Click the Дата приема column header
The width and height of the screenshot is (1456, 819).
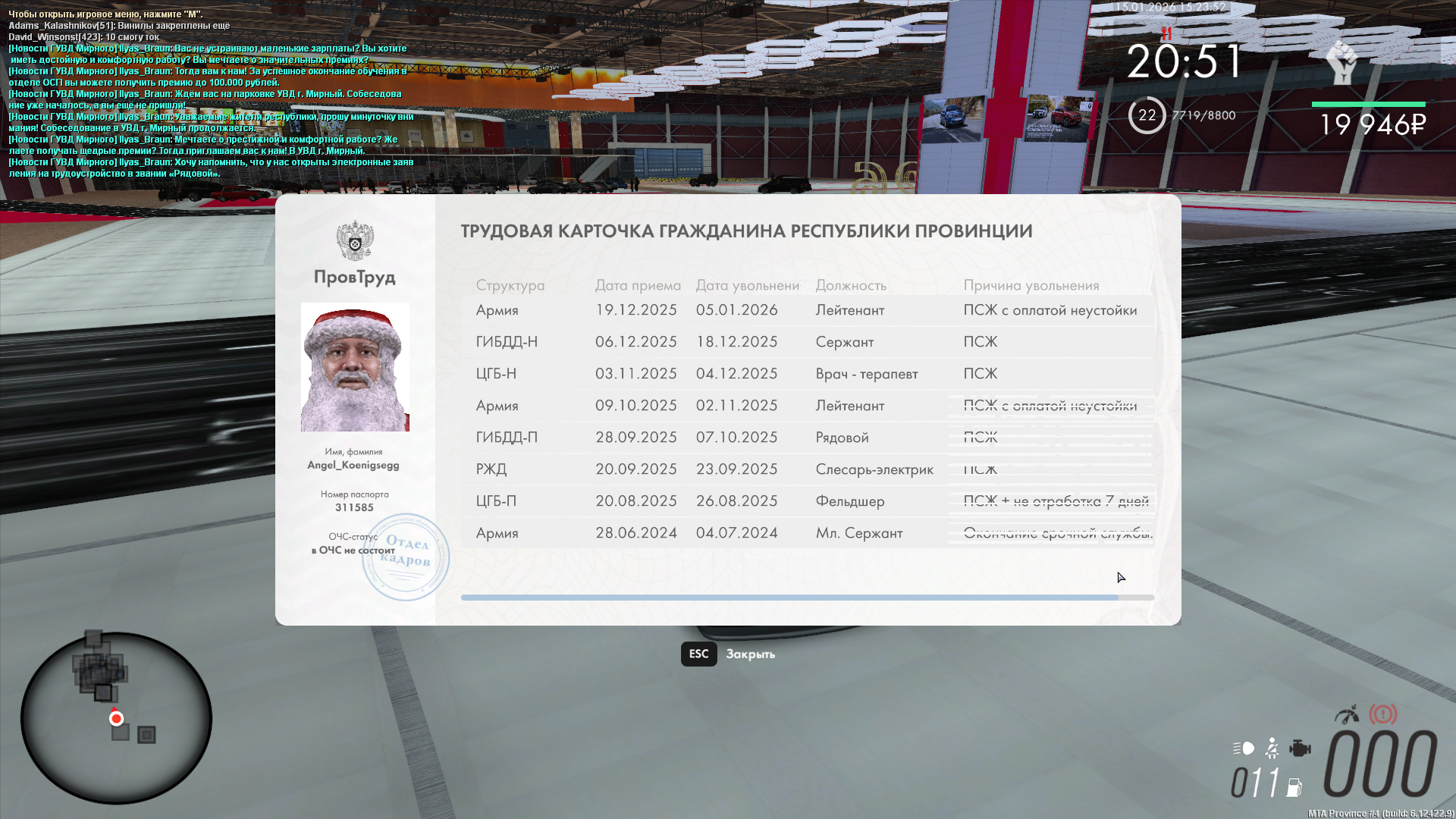click(638, 285)
